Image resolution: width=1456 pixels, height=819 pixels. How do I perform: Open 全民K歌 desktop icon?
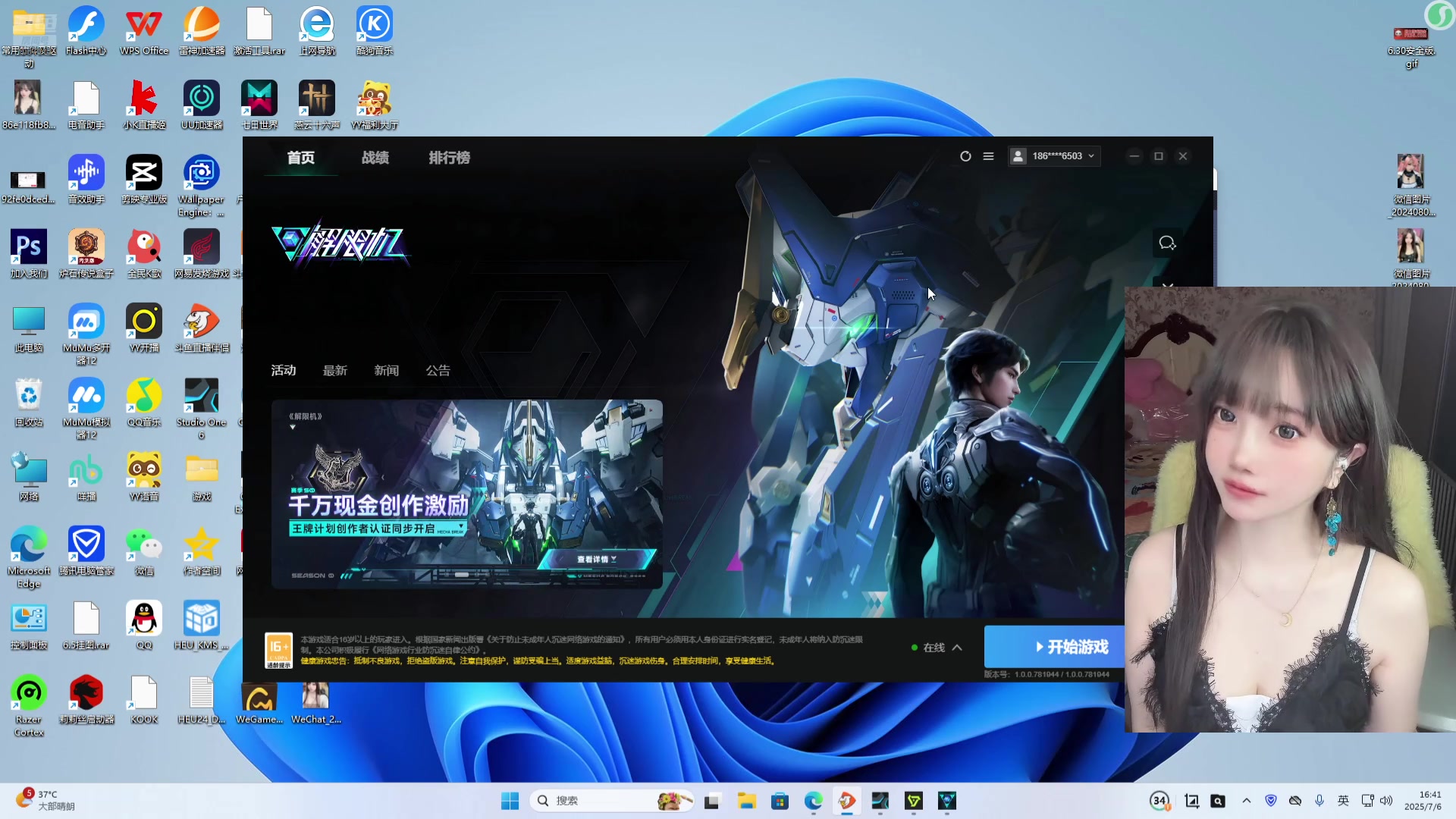pos(144,255)
